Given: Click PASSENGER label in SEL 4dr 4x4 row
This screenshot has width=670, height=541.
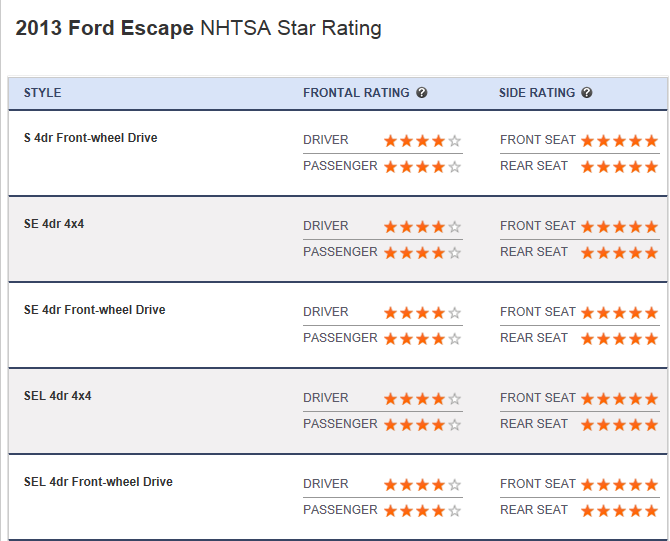Looking at the screenshot, I should tap(340, 424).
